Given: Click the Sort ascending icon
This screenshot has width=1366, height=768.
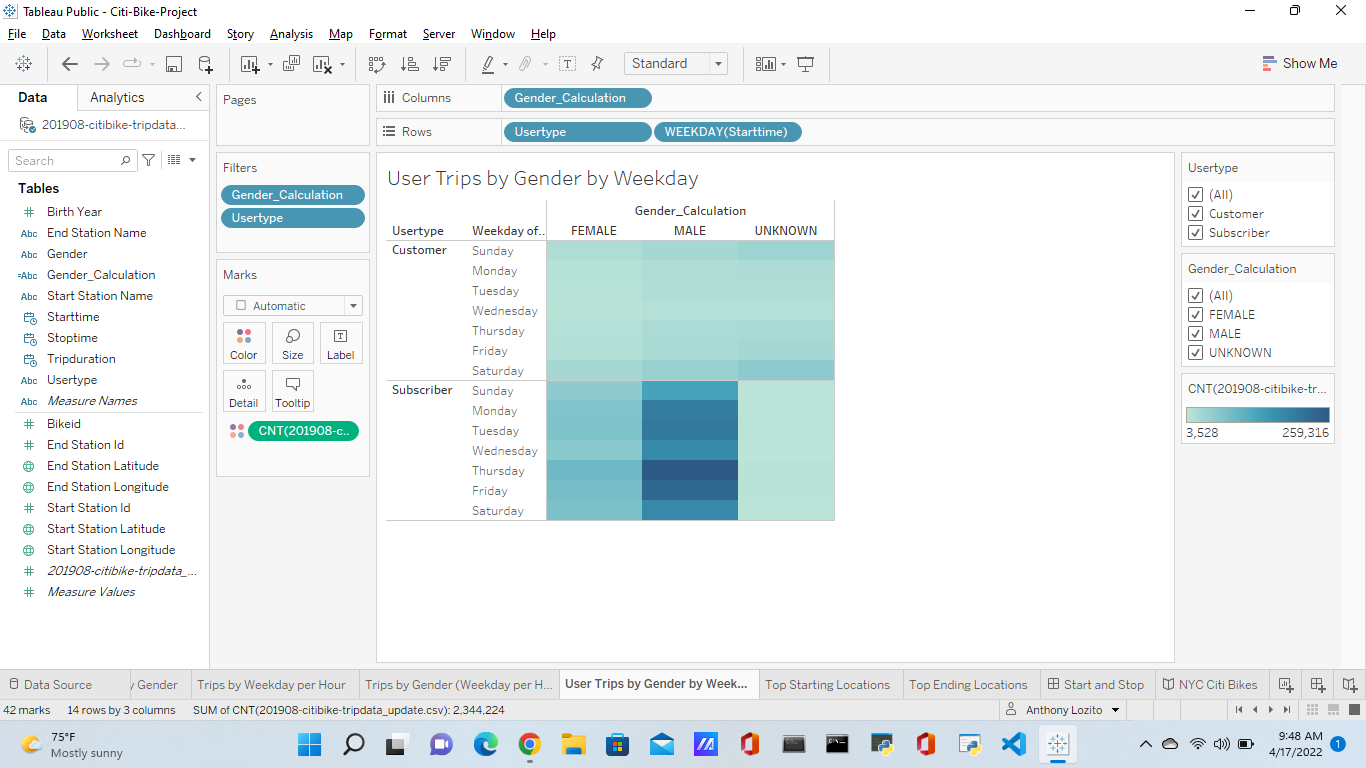Looking at the screenshot, I should [409, 64].
